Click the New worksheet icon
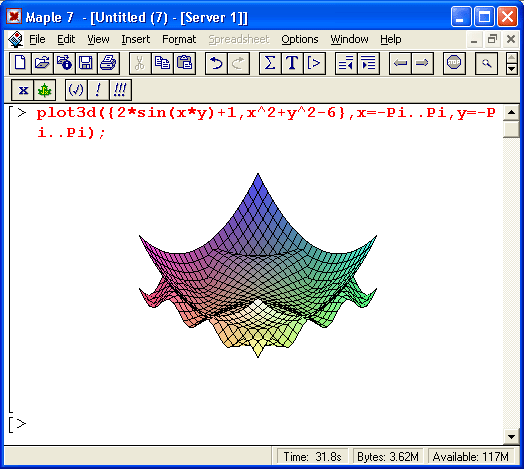This screenshot has width=524, height=469. [20, 63]
